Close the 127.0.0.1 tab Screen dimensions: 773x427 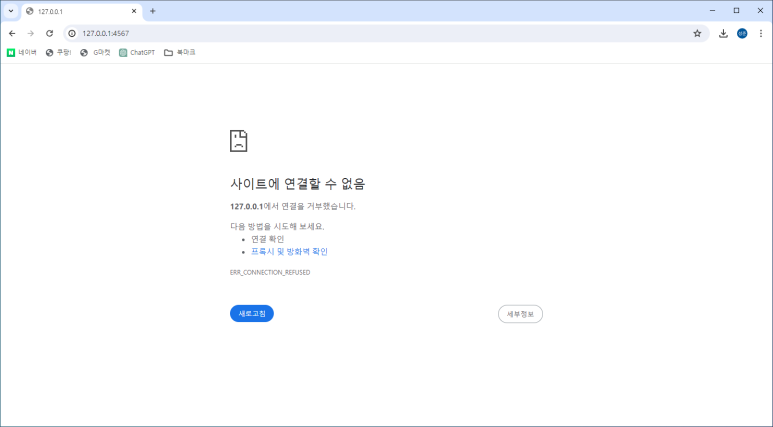pyautogui.click(x=134, y=11)
